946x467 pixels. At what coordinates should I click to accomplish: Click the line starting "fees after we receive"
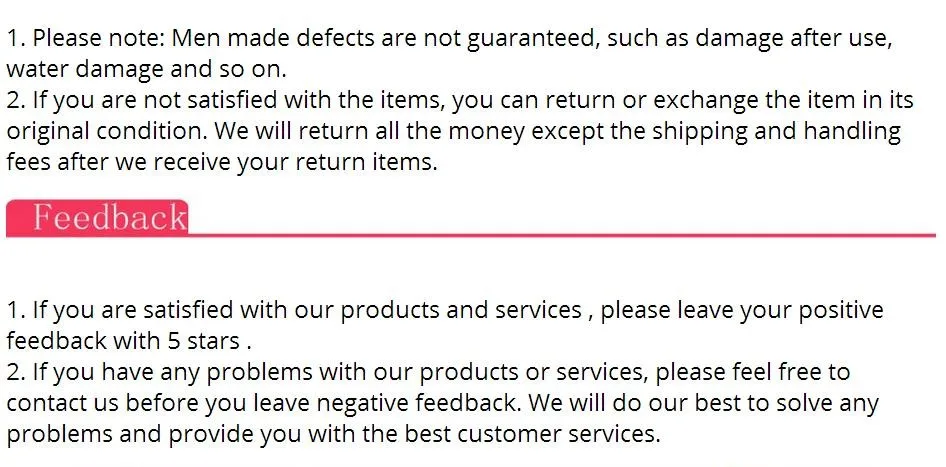tap(221, 162)
